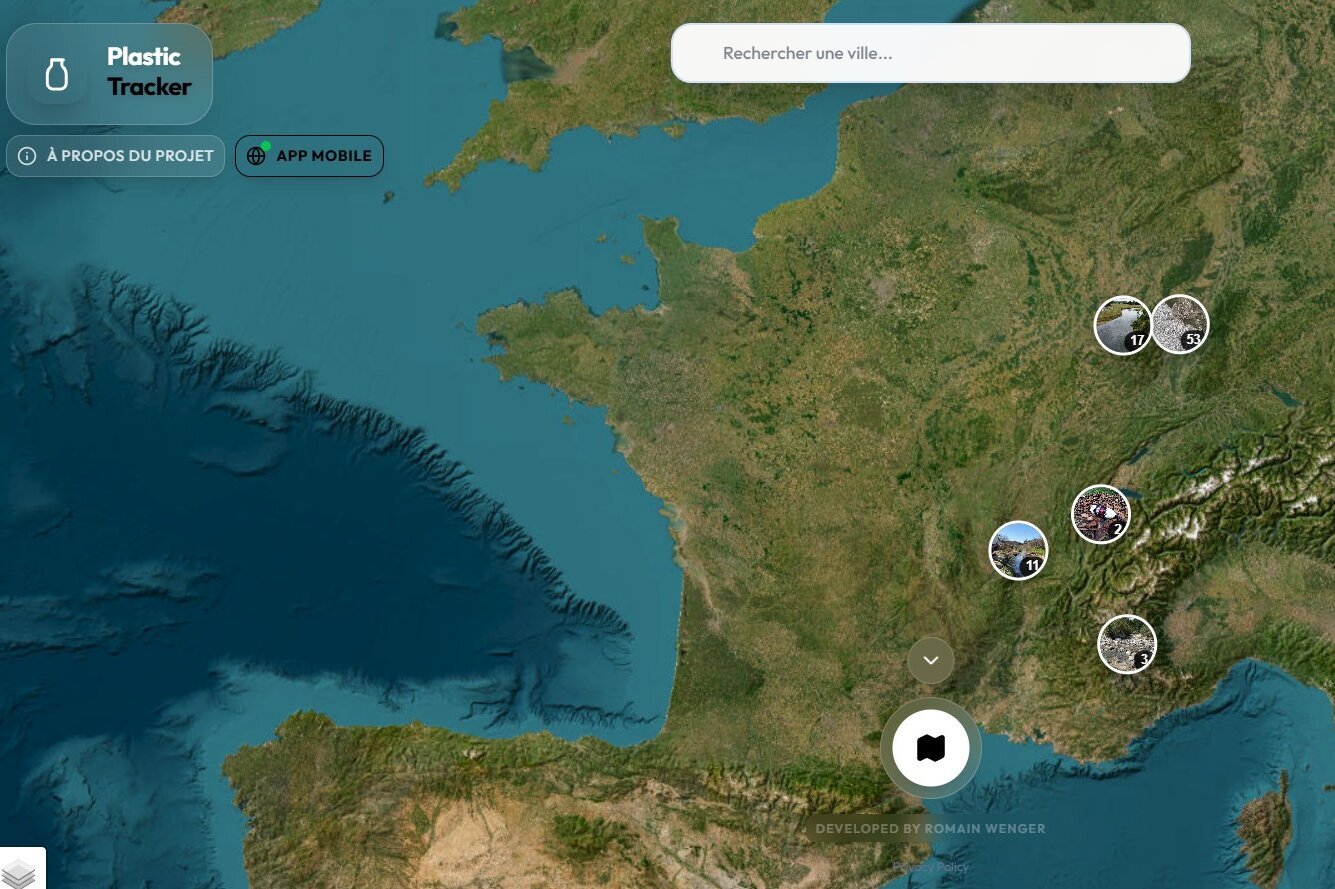This screenshot has height=889, width=1335.
Task: Collapse panel with the chevron-down button
Action: tap(931, 660)
